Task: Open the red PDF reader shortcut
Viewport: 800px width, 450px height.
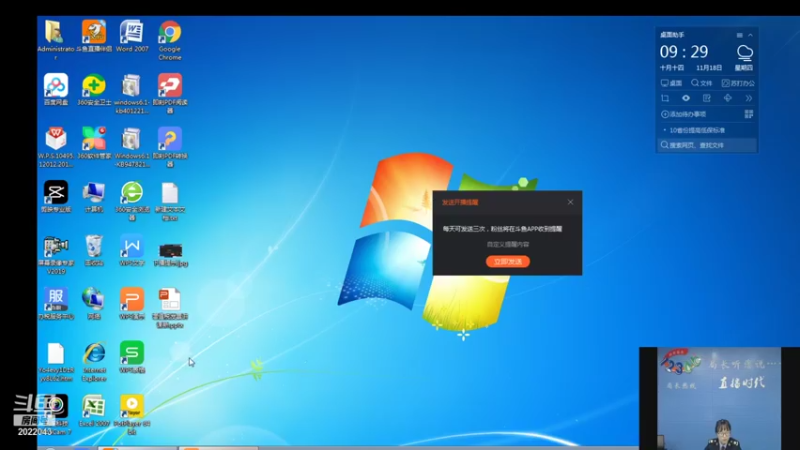Action: pos(170,93)
